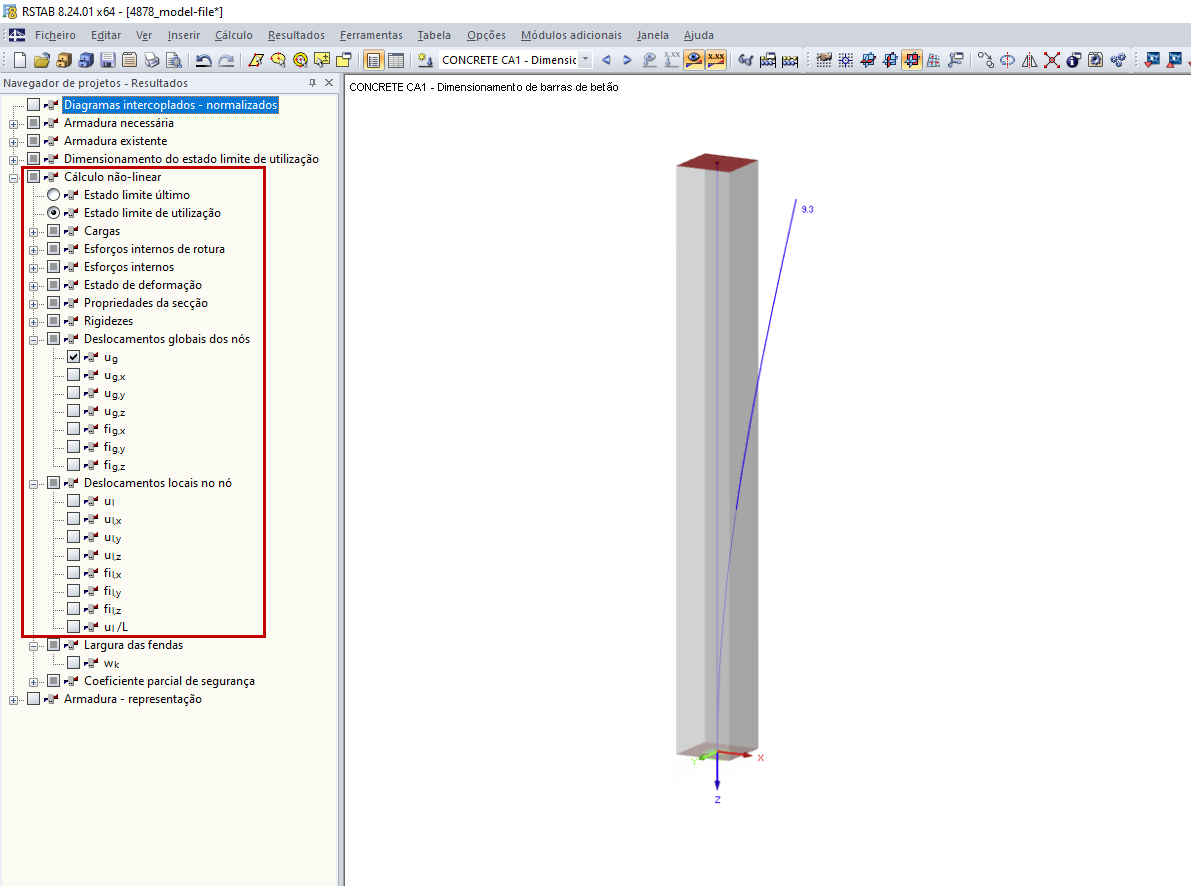
Task: Open print preview with the magnifier-page icon
Action: pyautogui.click(x=174, y=60)
